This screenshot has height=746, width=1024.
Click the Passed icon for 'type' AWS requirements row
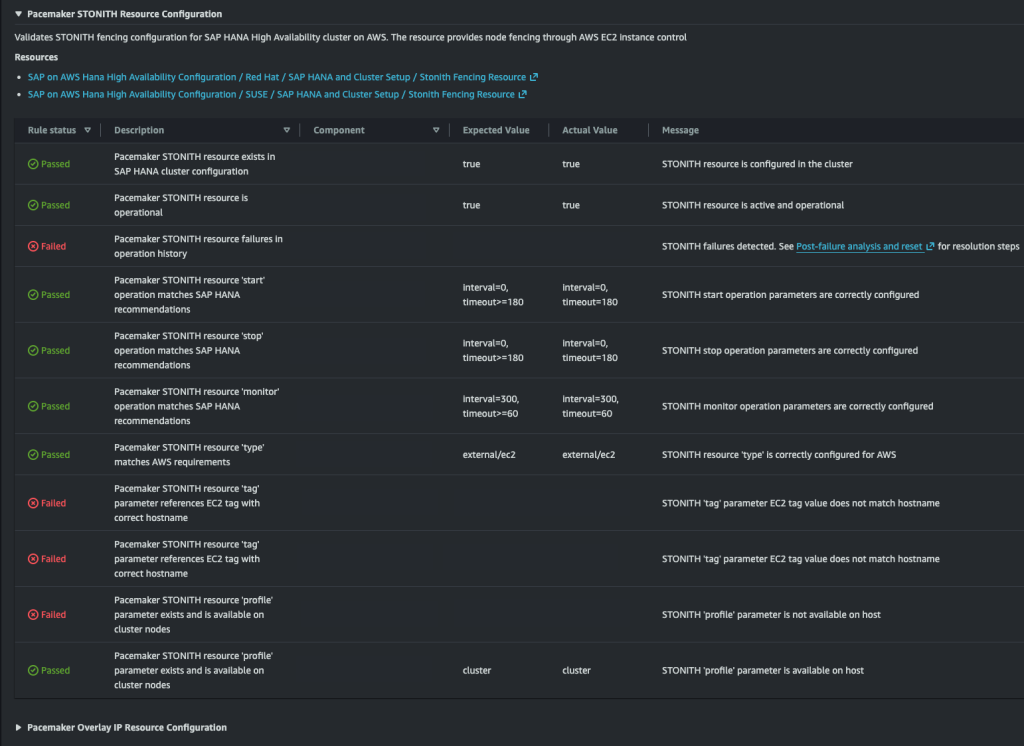(33, 455)
